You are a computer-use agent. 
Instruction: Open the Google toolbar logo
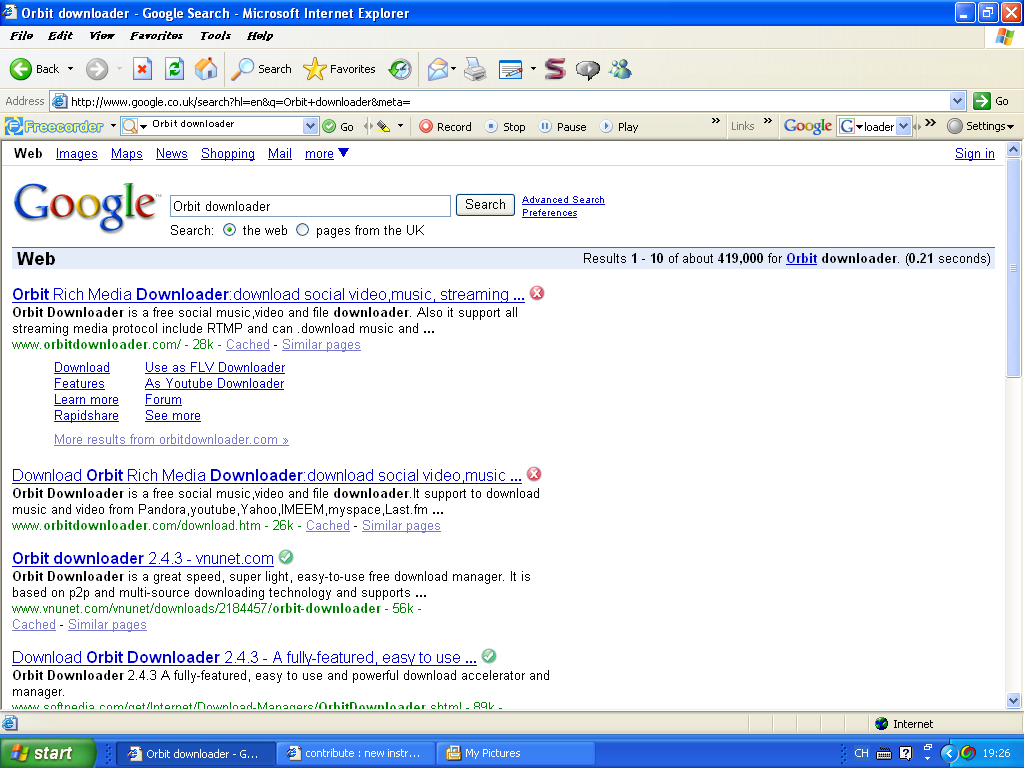pyautogui.click(x=808, y=126)
